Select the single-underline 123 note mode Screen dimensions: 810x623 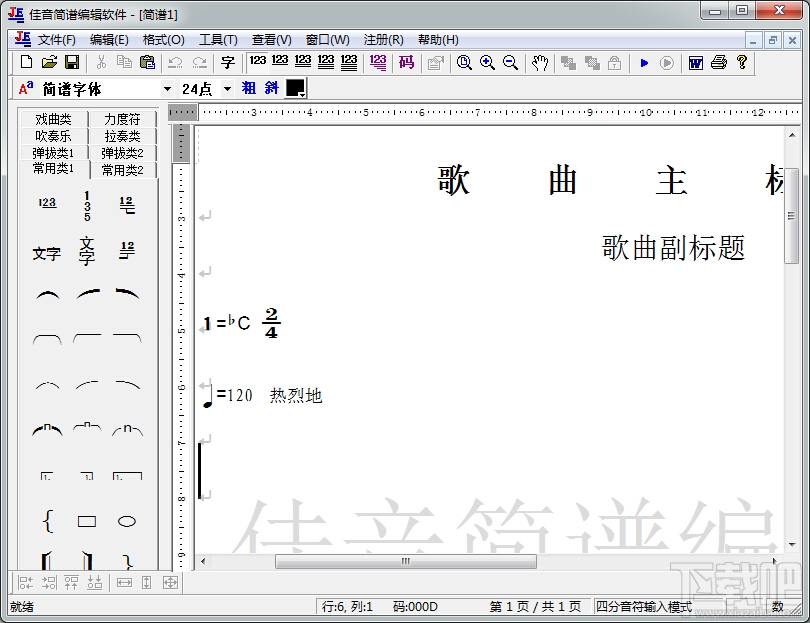pos(280,62)
